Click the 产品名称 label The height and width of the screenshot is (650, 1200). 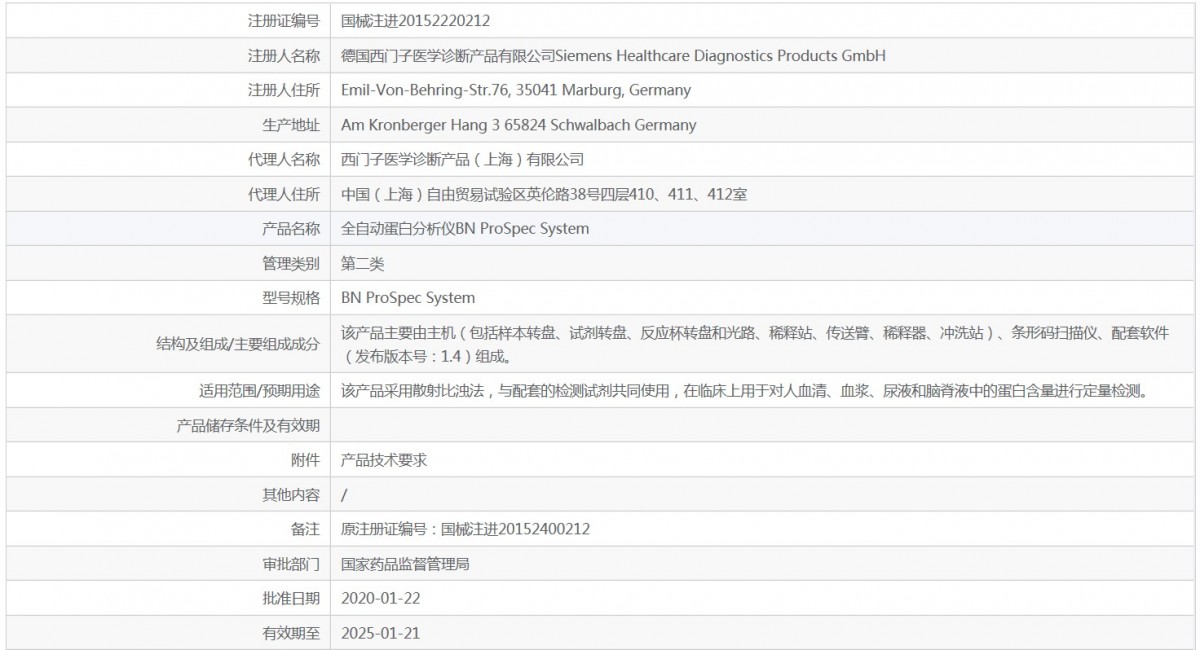(291, 228)
